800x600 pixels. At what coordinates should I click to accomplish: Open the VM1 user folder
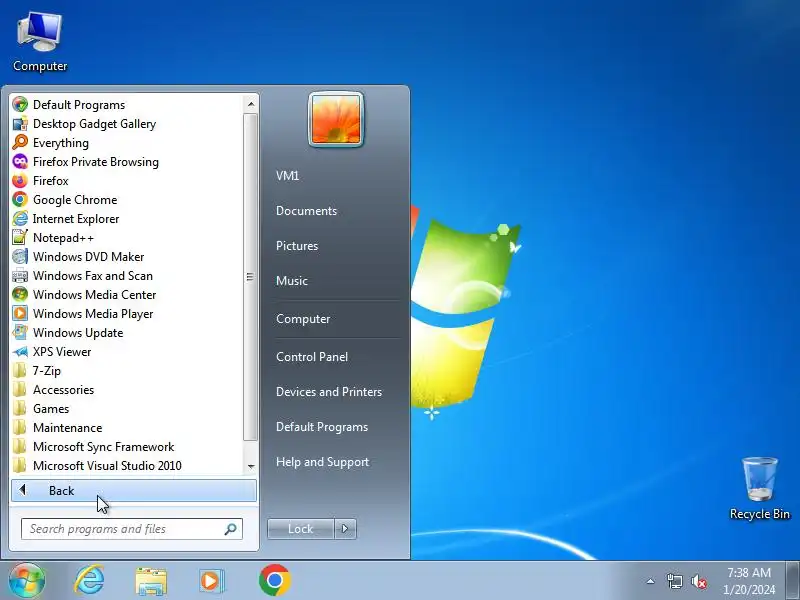tap(287, 176)
